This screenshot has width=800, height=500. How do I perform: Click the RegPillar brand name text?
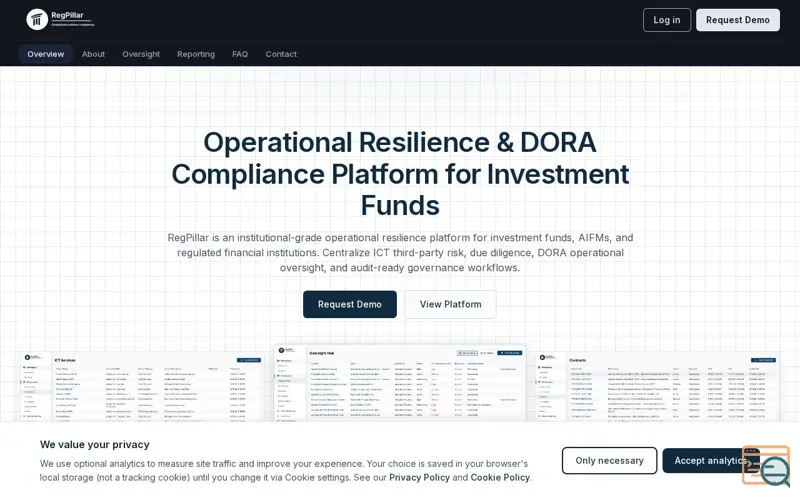point(67,15)
